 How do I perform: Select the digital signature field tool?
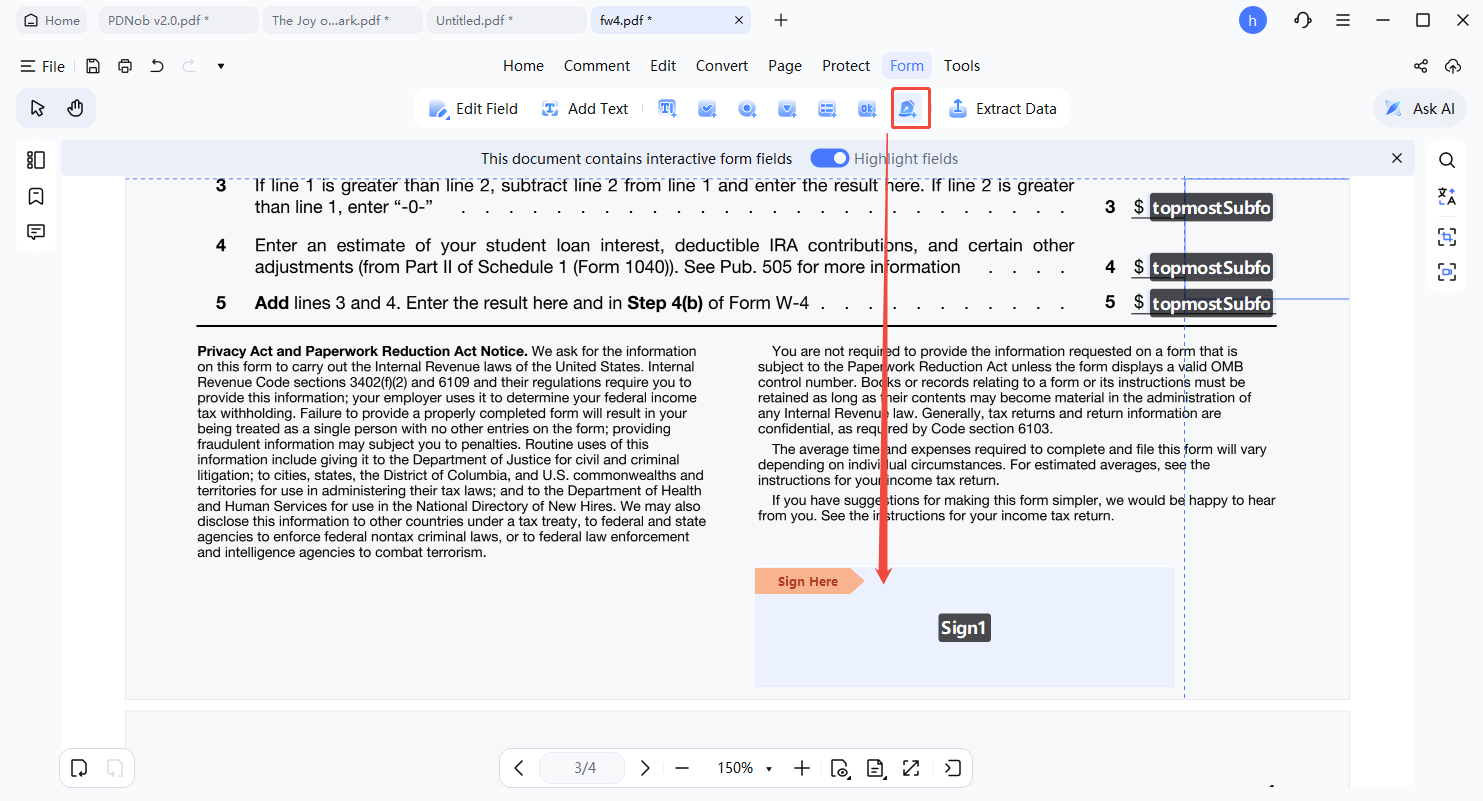(x=910, y=108)
